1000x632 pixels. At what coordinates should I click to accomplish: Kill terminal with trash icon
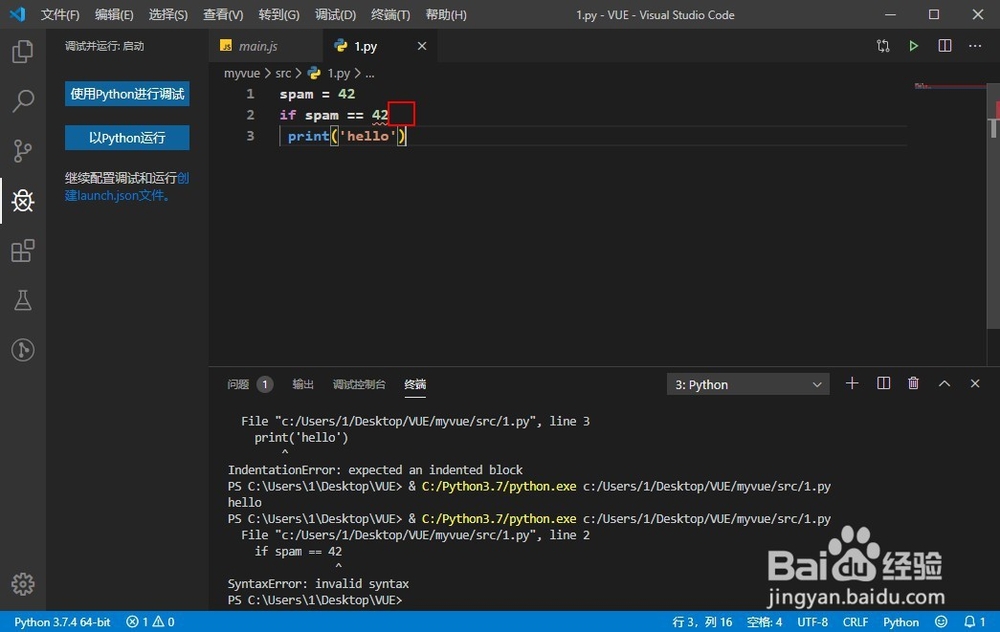[913, 383]
